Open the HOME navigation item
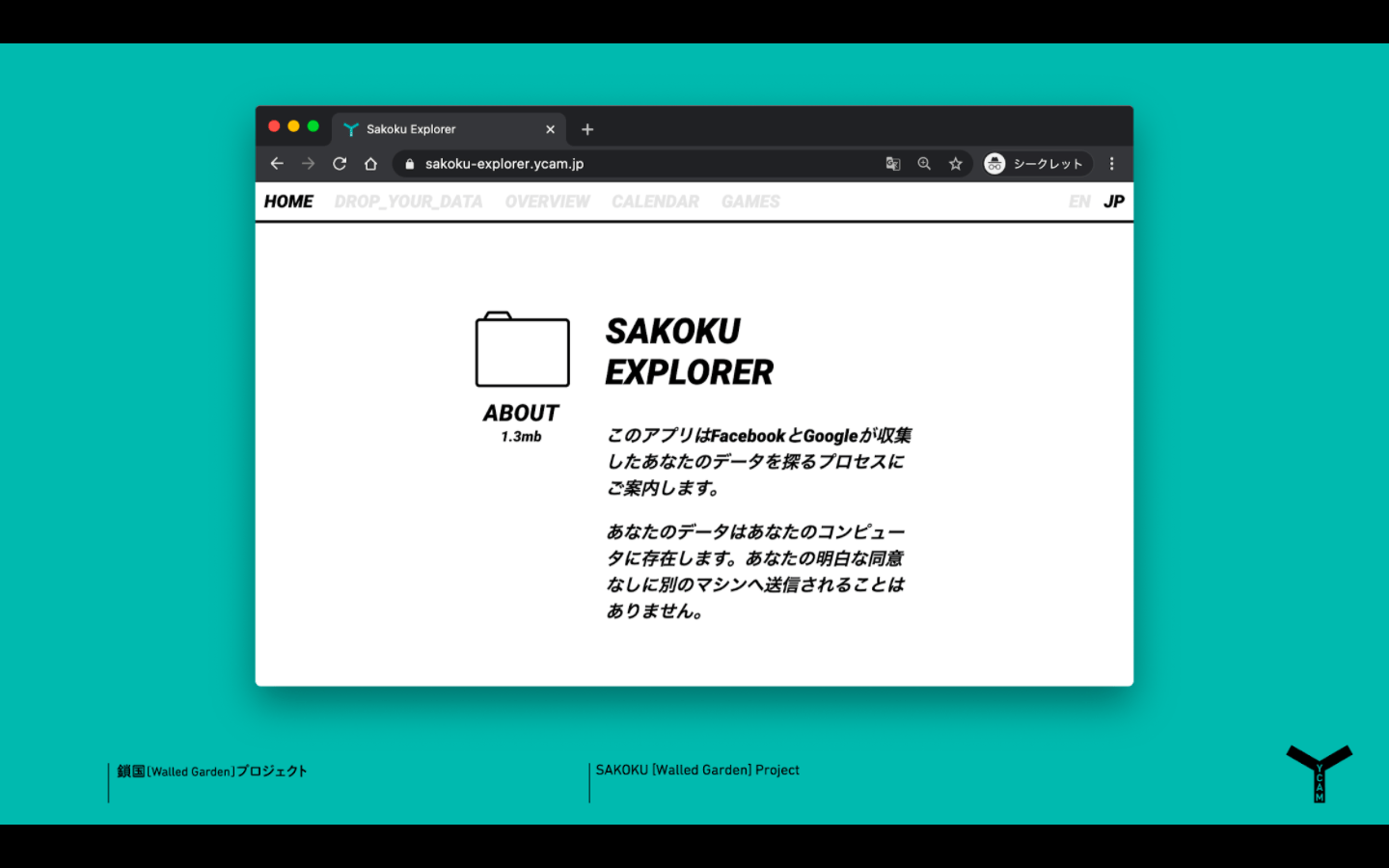 [288, 202]
